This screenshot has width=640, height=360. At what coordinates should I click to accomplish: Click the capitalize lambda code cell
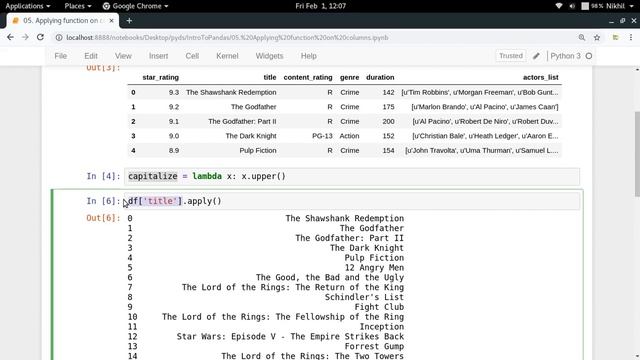352,176
